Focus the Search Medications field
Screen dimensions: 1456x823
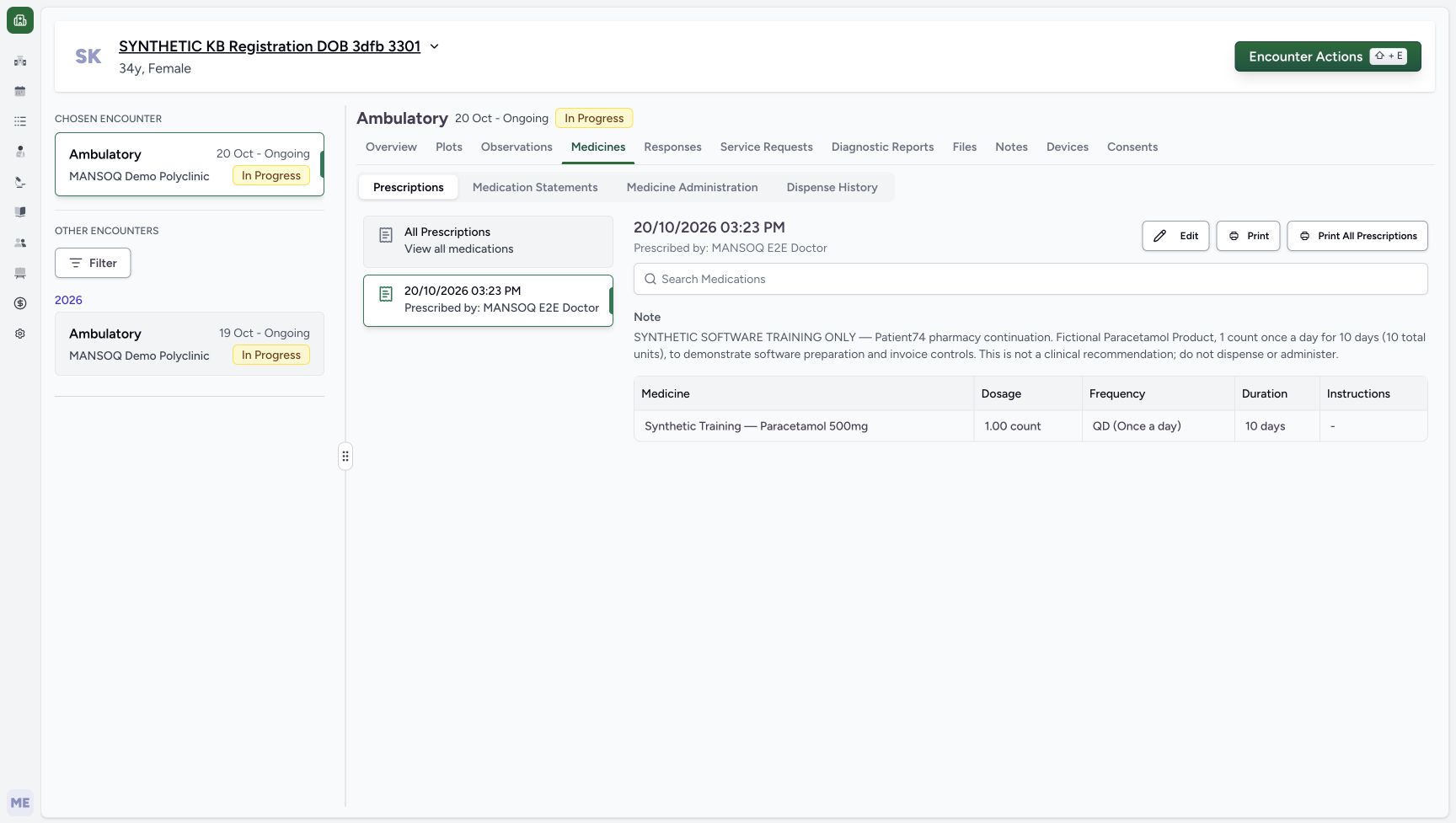pyautogui.click(x=1030, y=279)
